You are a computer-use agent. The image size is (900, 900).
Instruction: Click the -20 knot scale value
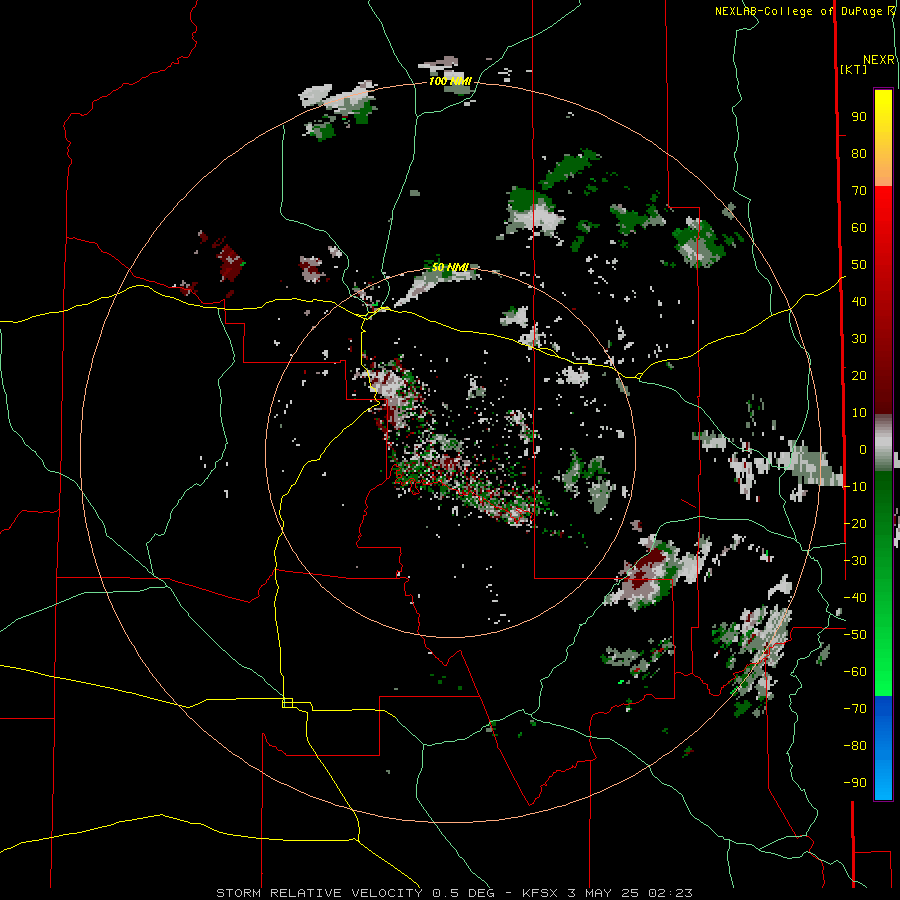click(855, 523)
